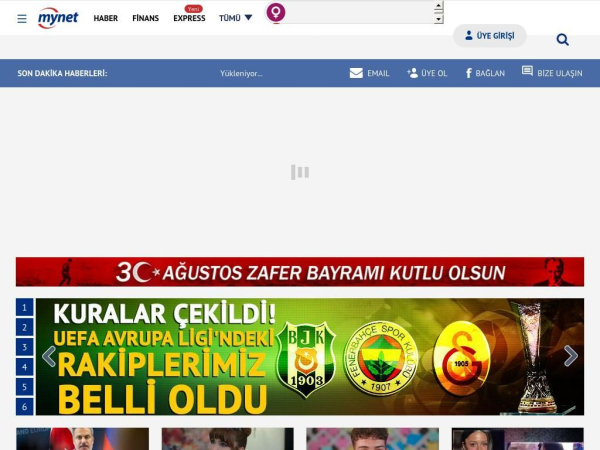
Task: Open the dark news thumbnail with a woman
Action: pos(518,439)
